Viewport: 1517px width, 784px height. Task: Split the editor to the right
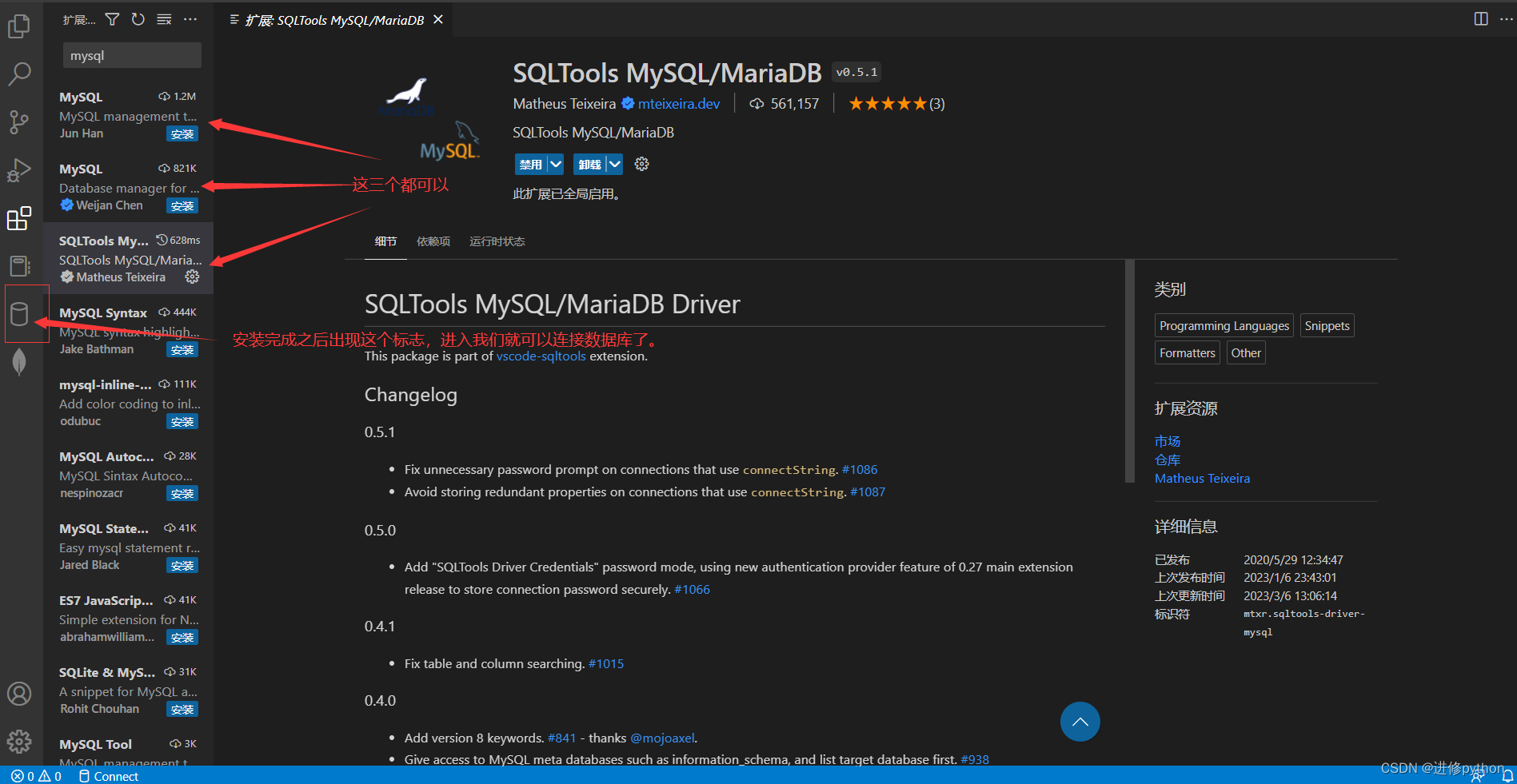pyautogui.click(x=1481, y=18)
